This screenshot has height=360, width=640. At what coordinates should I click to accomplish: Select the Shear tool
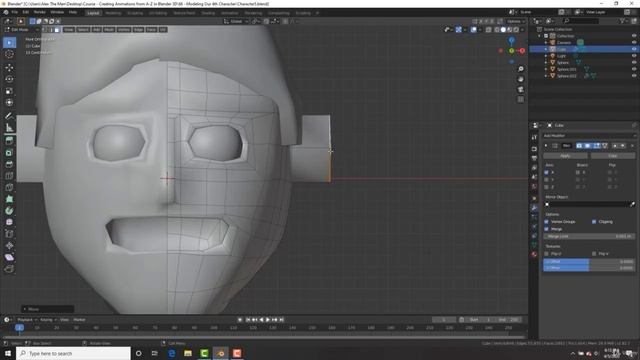[9, 257]
